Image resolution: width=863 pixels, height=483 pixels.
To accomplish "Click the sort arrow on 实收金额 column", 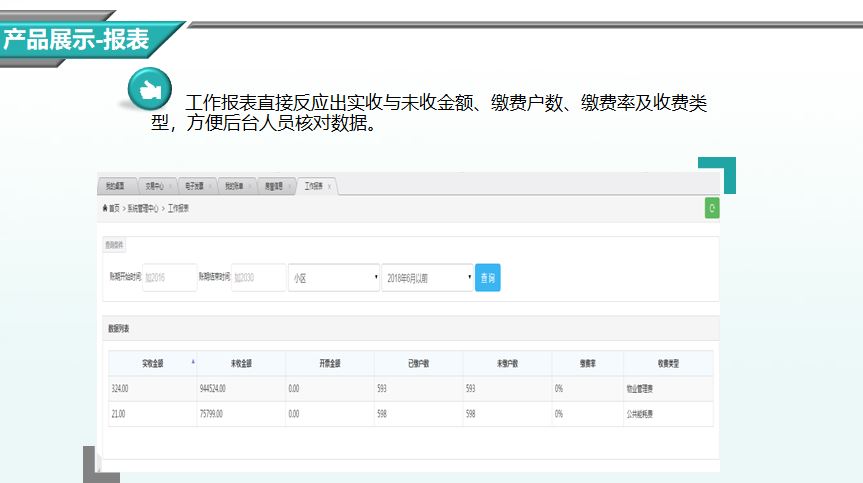I will coord(192,360).
